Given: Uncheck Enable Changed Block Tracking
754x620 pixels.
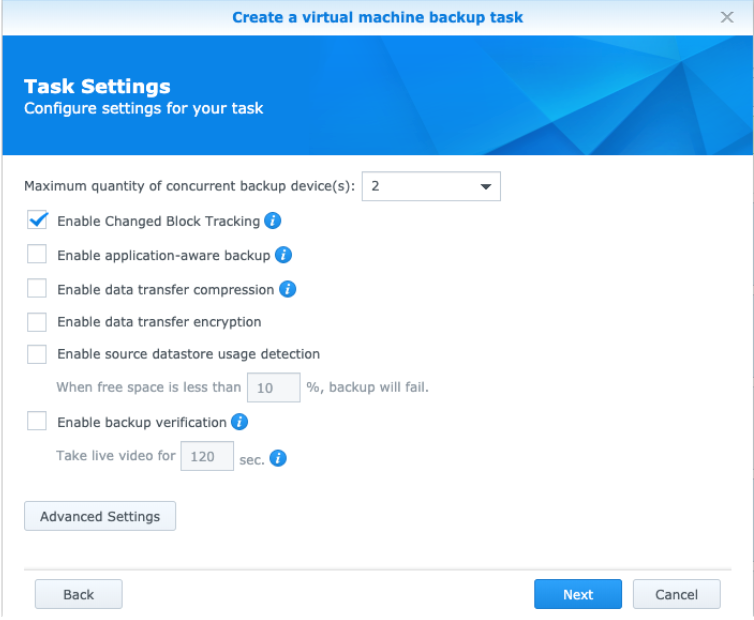Looking at the screenshot, I should pos(37,220).
